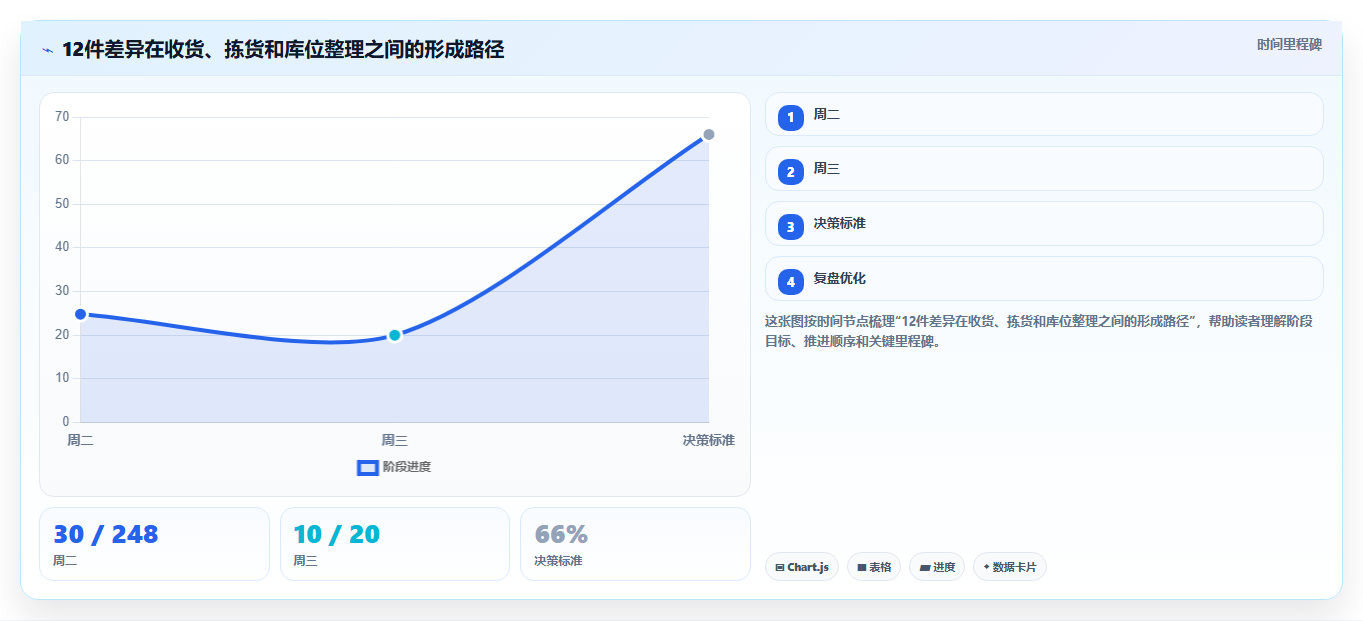Click the number 2 badge

tap(791, 172)
